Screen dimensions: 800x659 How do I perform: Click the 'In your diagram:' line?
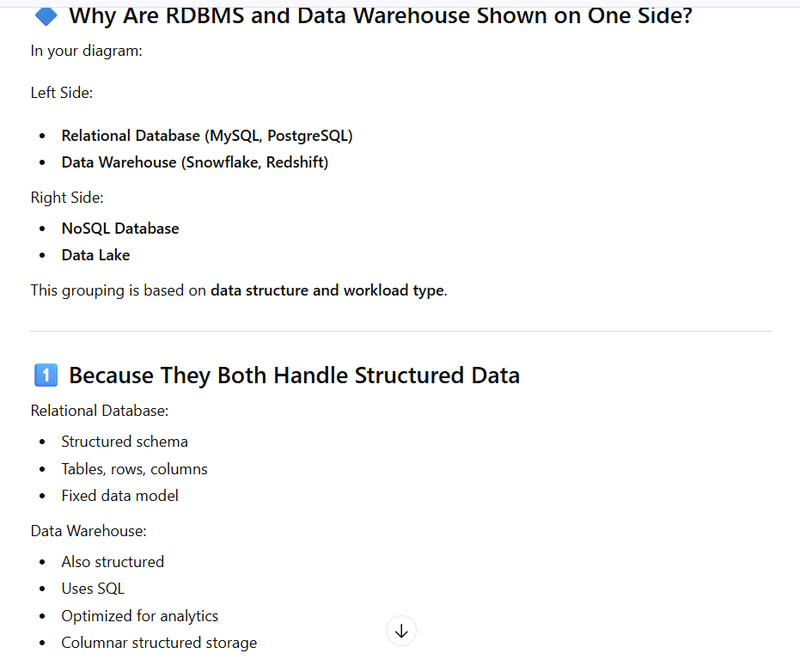tap(87, 50)
